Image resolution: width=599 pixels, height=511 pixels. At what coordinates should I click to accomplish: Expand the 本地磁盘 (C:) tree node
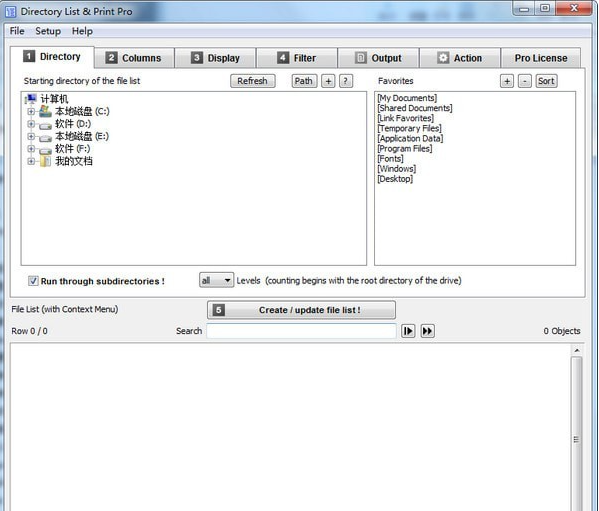(x=31, y=112)
